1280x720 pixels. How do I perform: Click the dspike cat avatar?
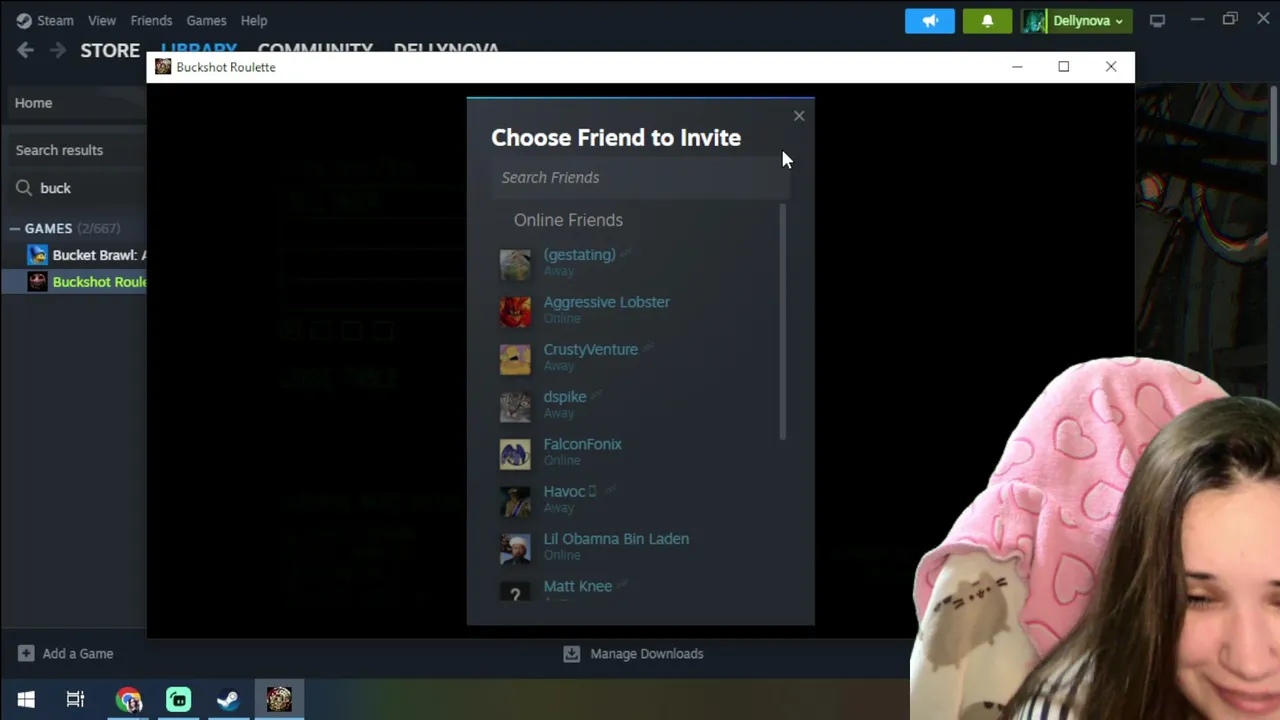click(x=515, y=406)
